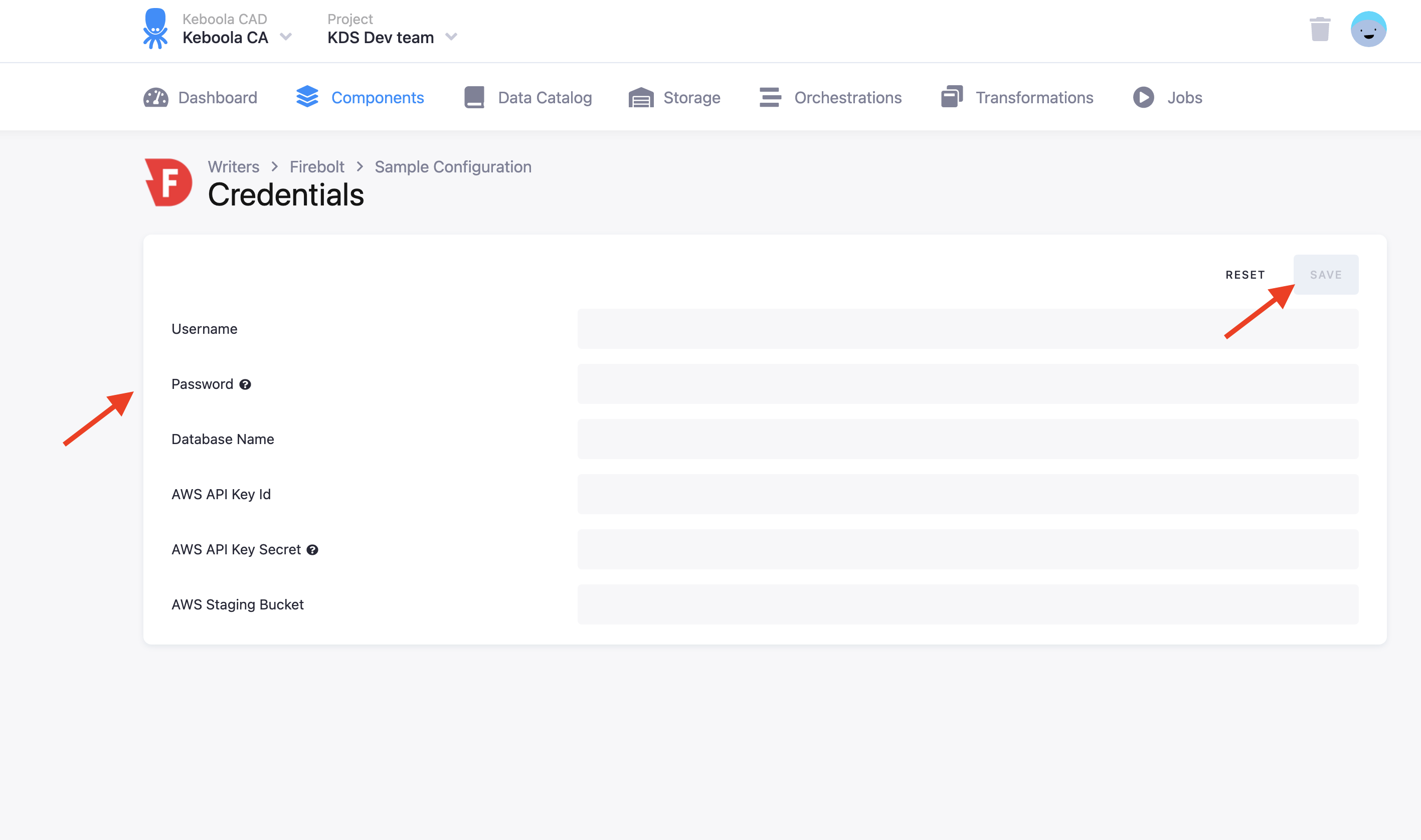Click the Components layers icon
The height and width of the screenshot is (840, 1421).
point(307,97)
